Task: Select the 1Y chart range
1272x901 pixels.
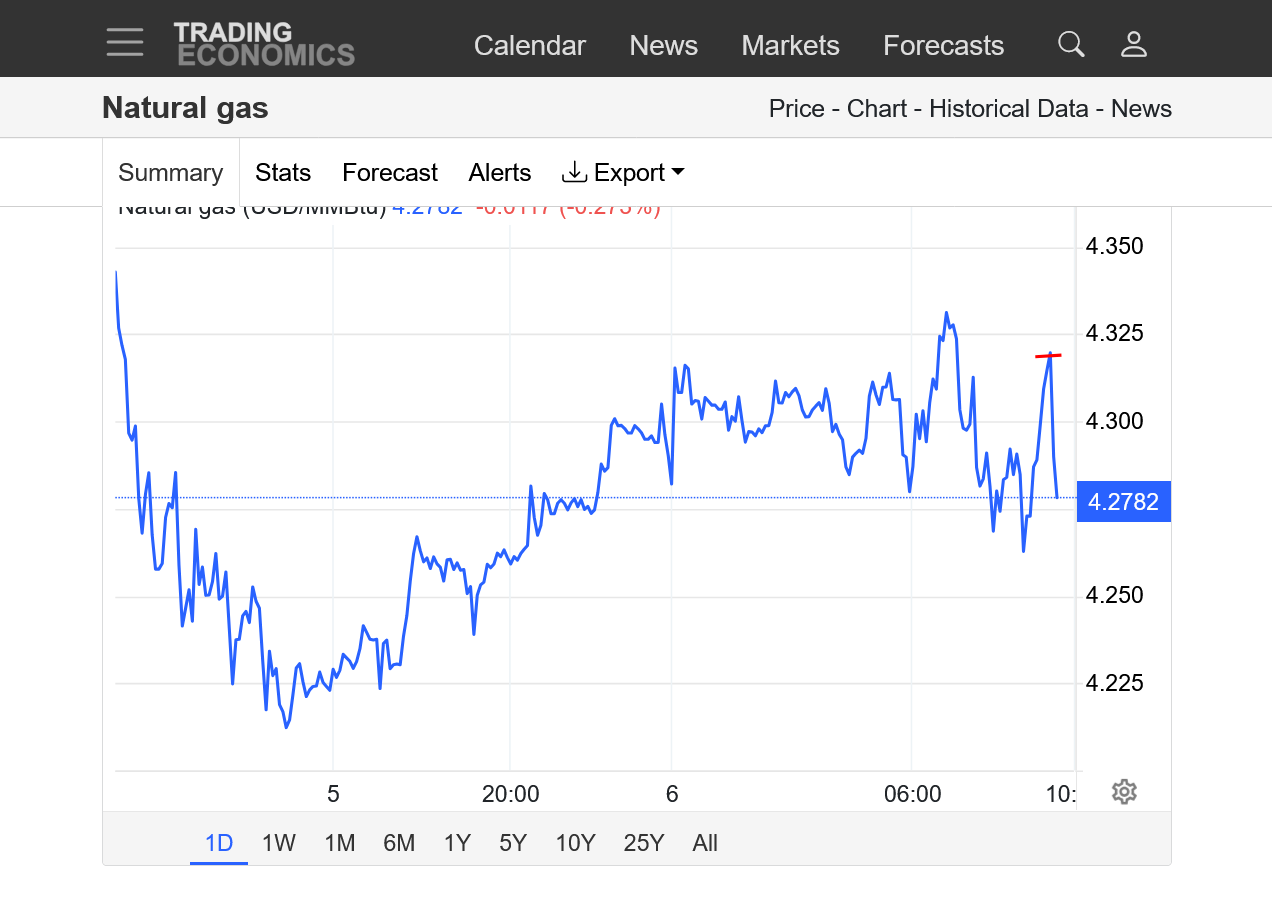Action: (x=457, y=843)
